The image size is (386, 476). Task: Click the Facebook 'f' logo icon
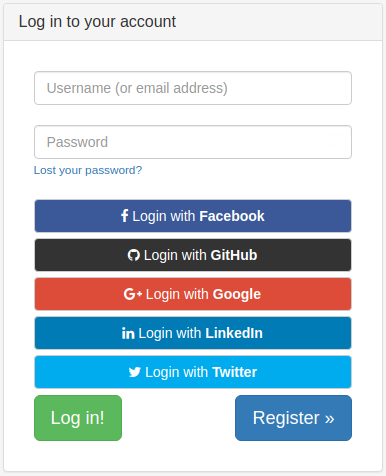point(125,216)
